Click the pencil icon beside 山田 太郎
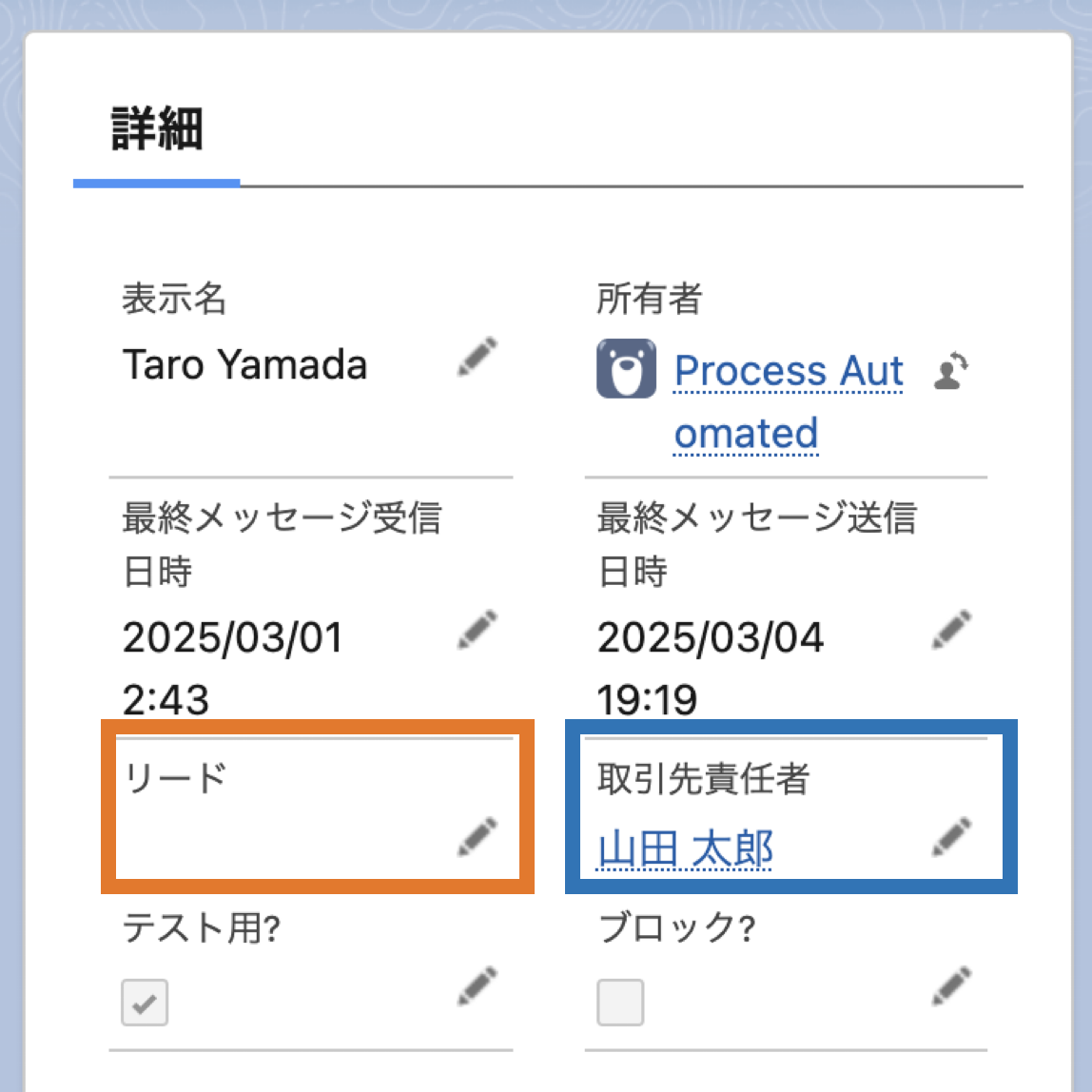Viewport: 1092px width, 1092px height. (x=951, y=836)
